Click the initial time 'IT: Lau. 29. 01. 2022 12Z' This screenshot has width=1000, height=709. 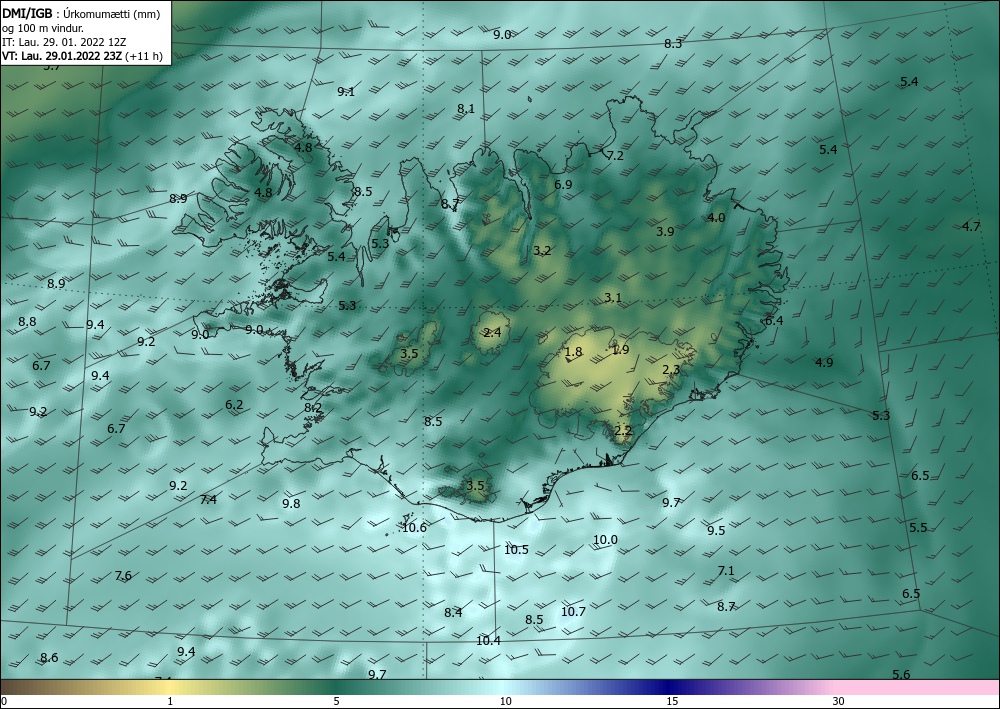64,41
